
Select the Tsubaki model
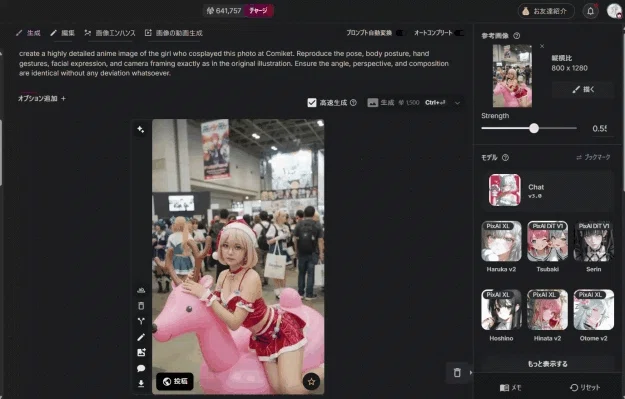pos(548,247)
